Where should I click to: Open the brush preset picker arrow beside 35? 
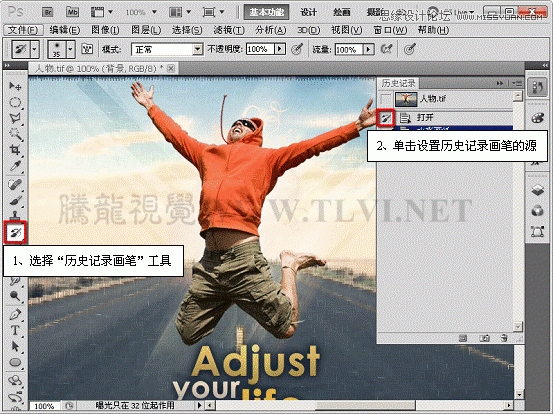71,49
